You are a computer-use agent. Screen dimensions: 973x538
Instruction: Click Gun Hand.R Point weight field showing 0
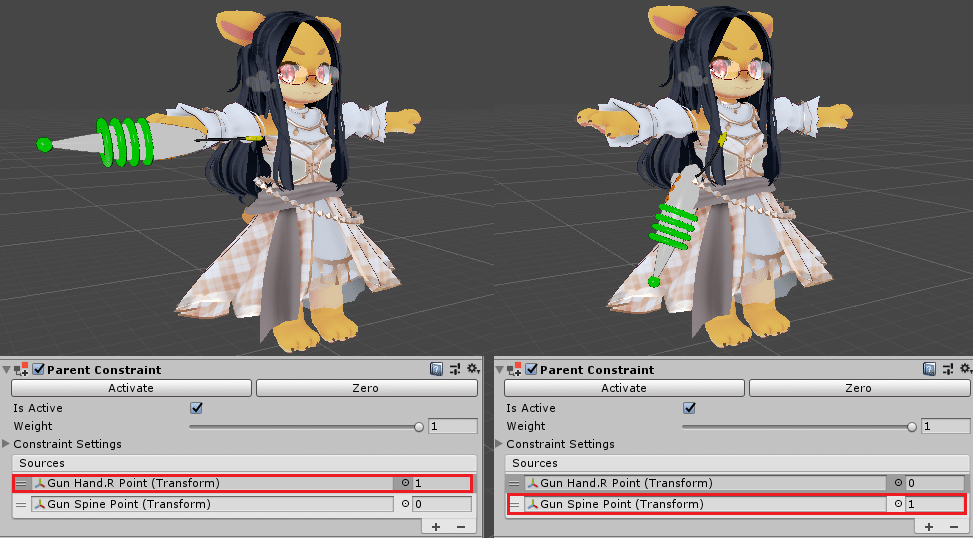(x=935, y=483)
